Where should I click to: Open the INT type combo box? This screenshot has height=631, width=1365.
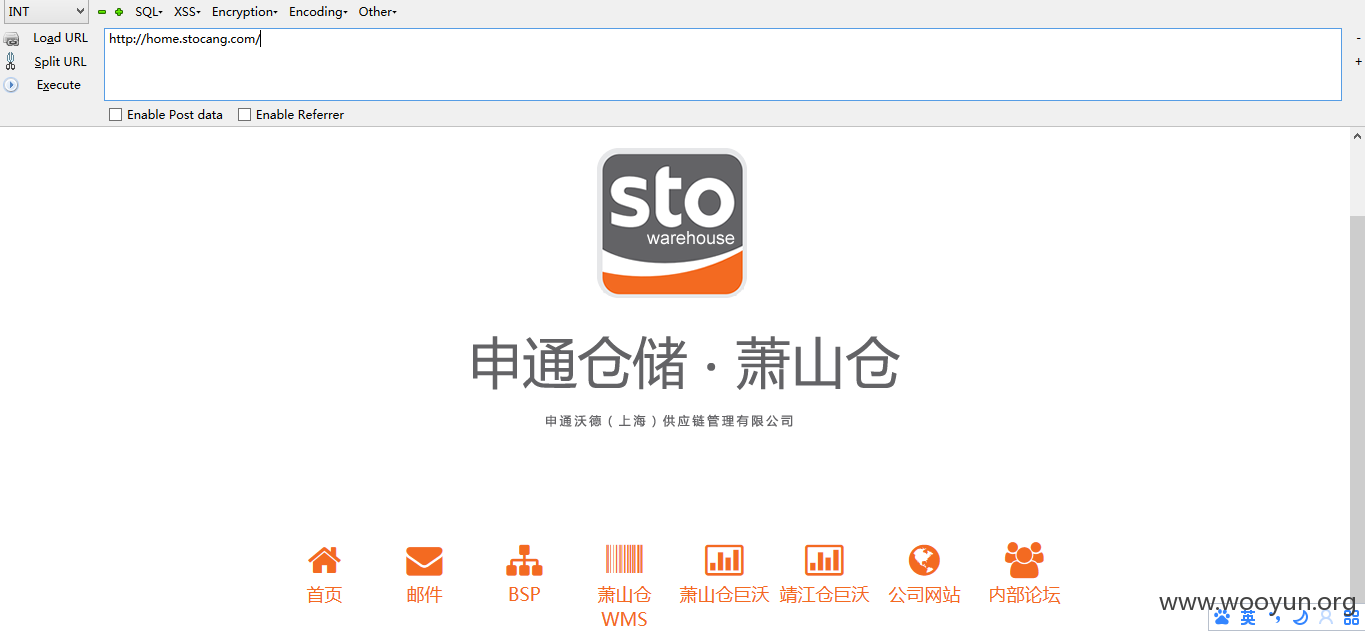(x=45, y=12)
